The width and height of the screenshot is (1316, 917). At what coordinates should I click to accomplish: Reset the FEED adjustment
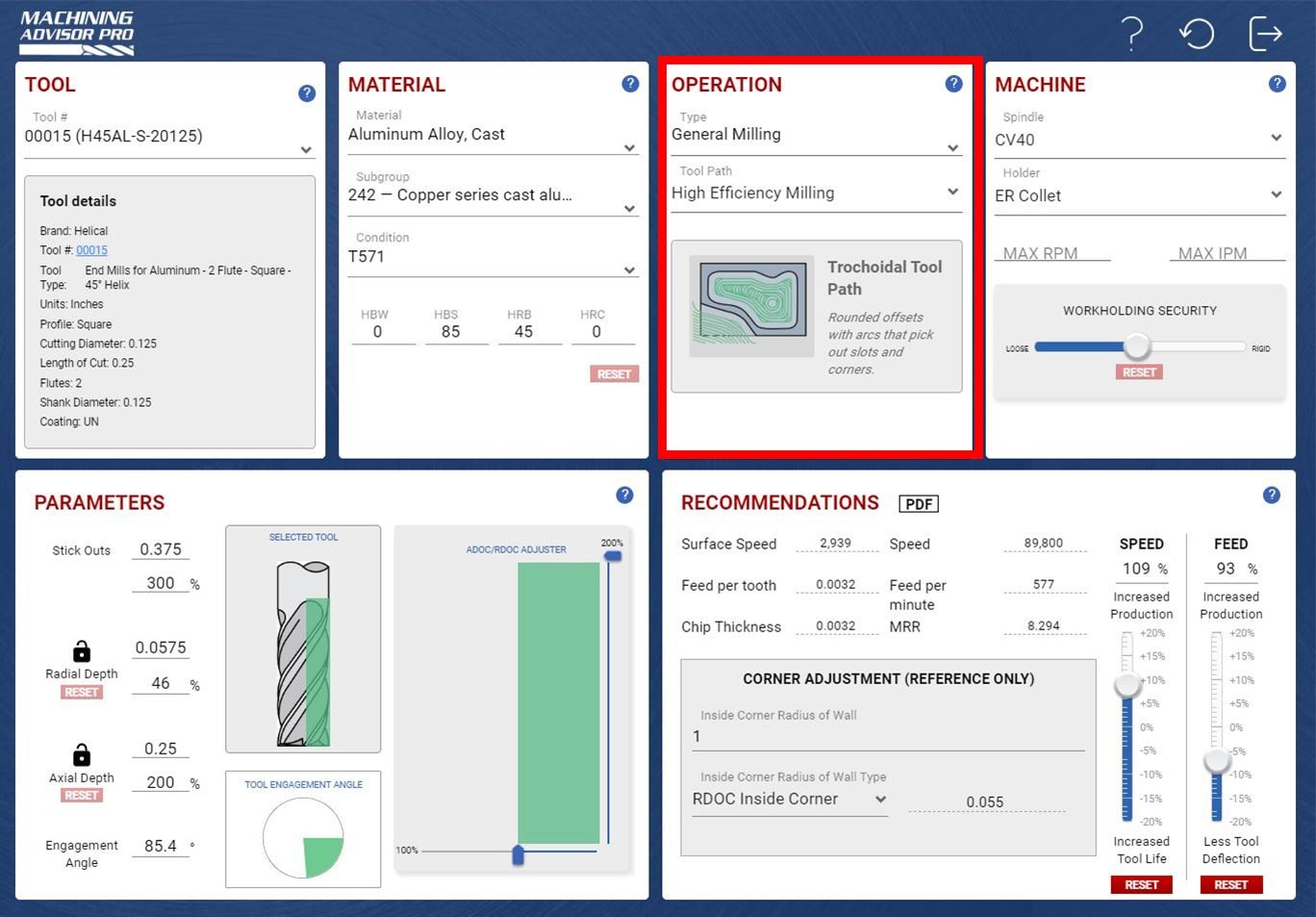click(1230, 884)
